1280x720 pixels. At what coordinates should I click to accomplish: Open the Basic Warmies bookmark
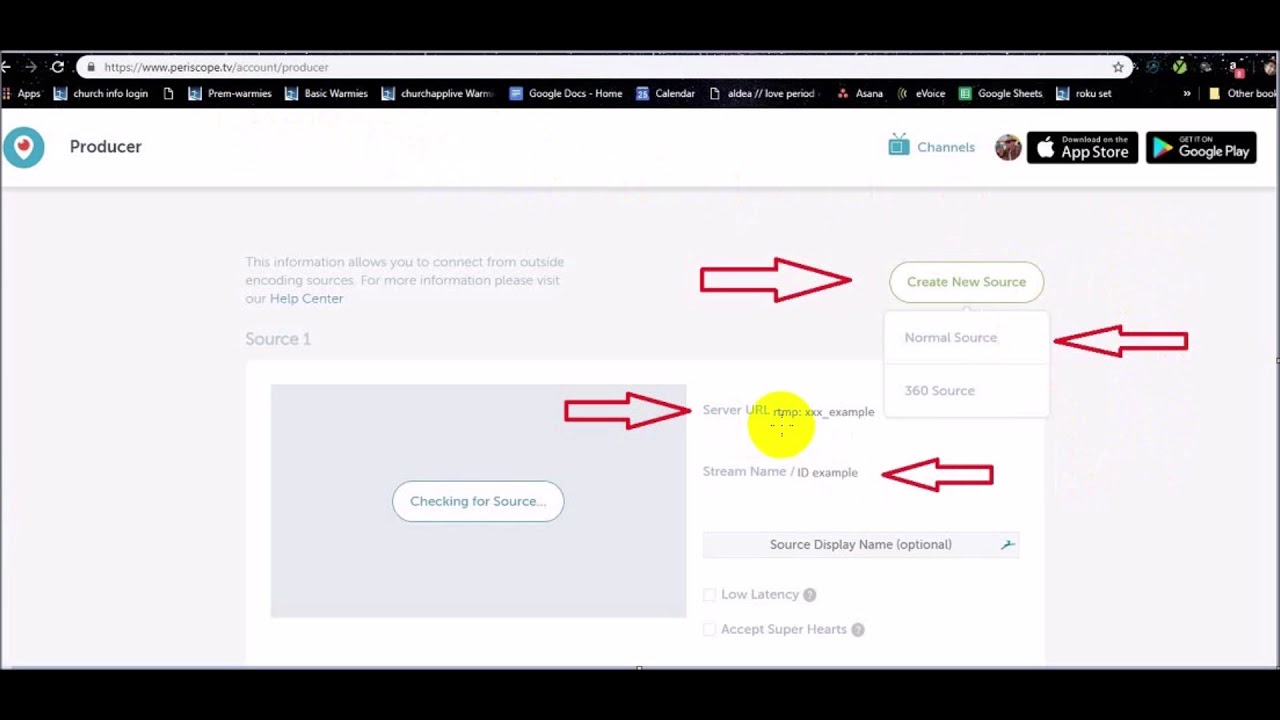pyautogui.click(x=327, y=94)
